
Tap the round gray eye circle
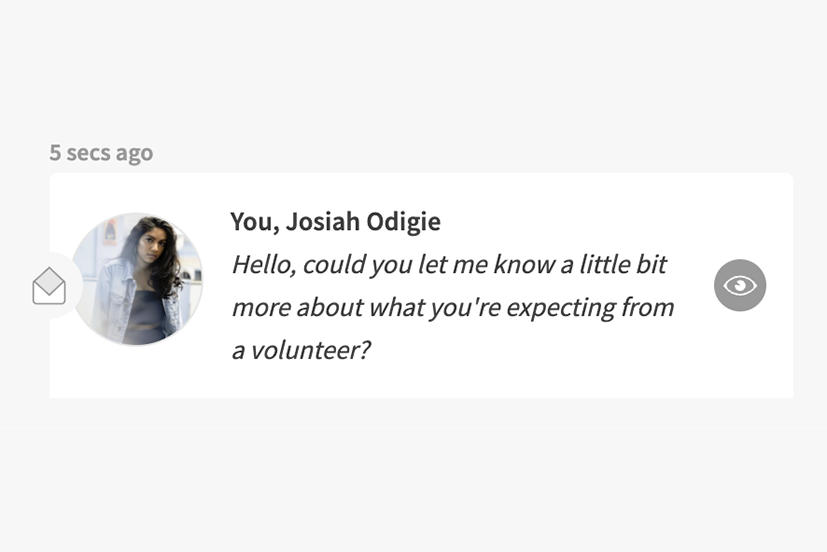click(x=740, y=286)
